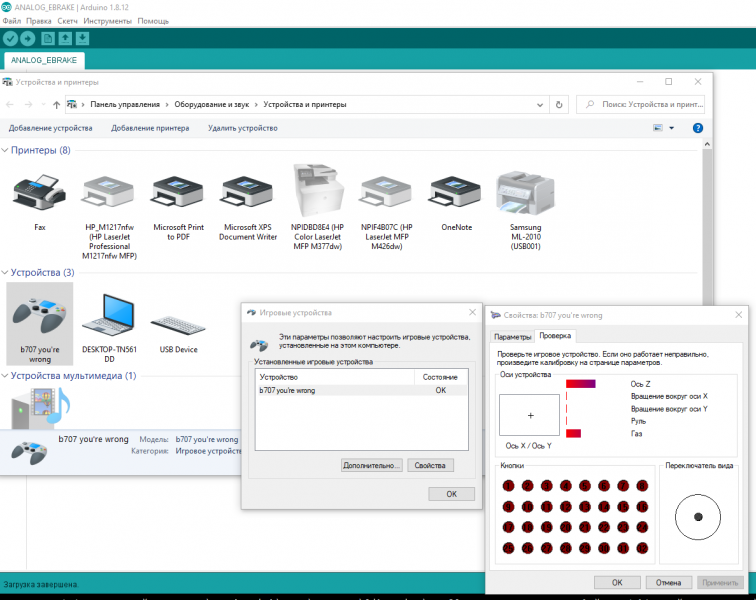Screen dimensions: 756x600
Task: Click the Состояние column header
Action: [x=441, y=377]
